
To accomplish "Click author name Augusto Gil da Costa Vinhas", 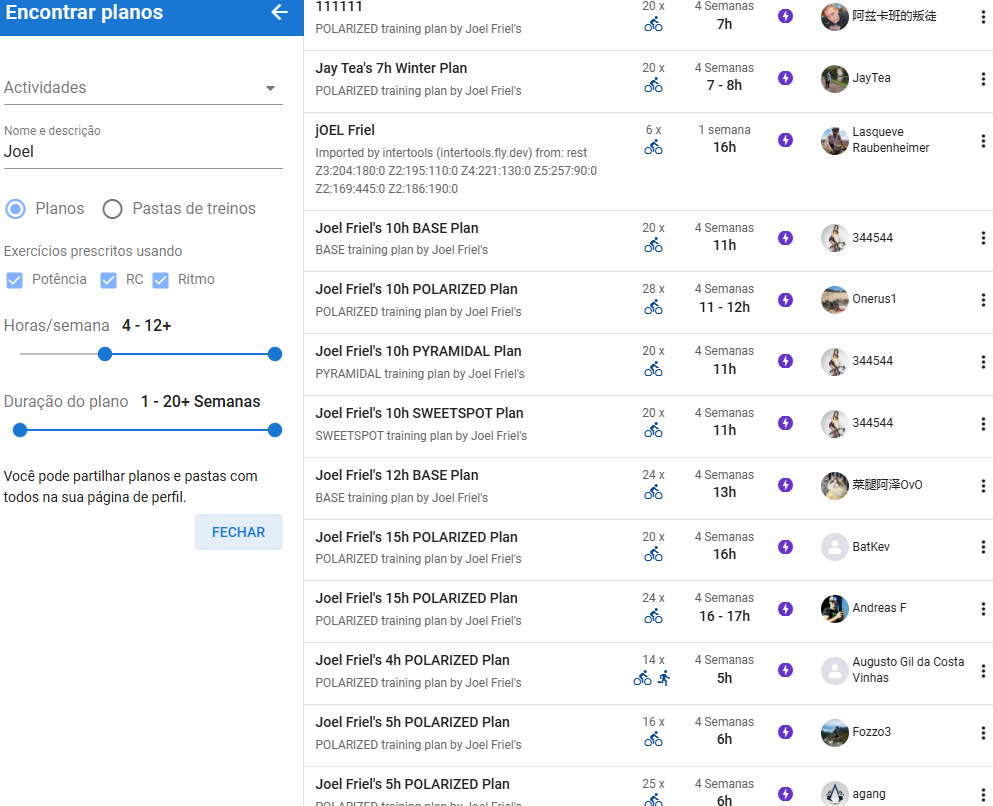I will (908, 669).
